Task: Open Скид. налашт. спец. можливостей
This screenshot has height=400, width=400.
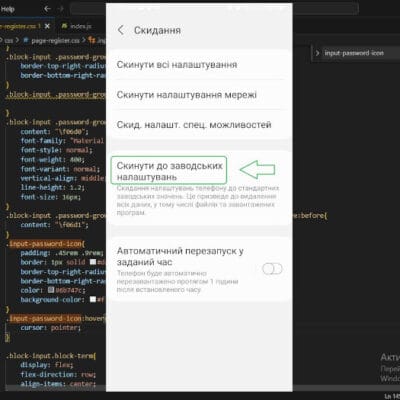Action: click(199, 125)
